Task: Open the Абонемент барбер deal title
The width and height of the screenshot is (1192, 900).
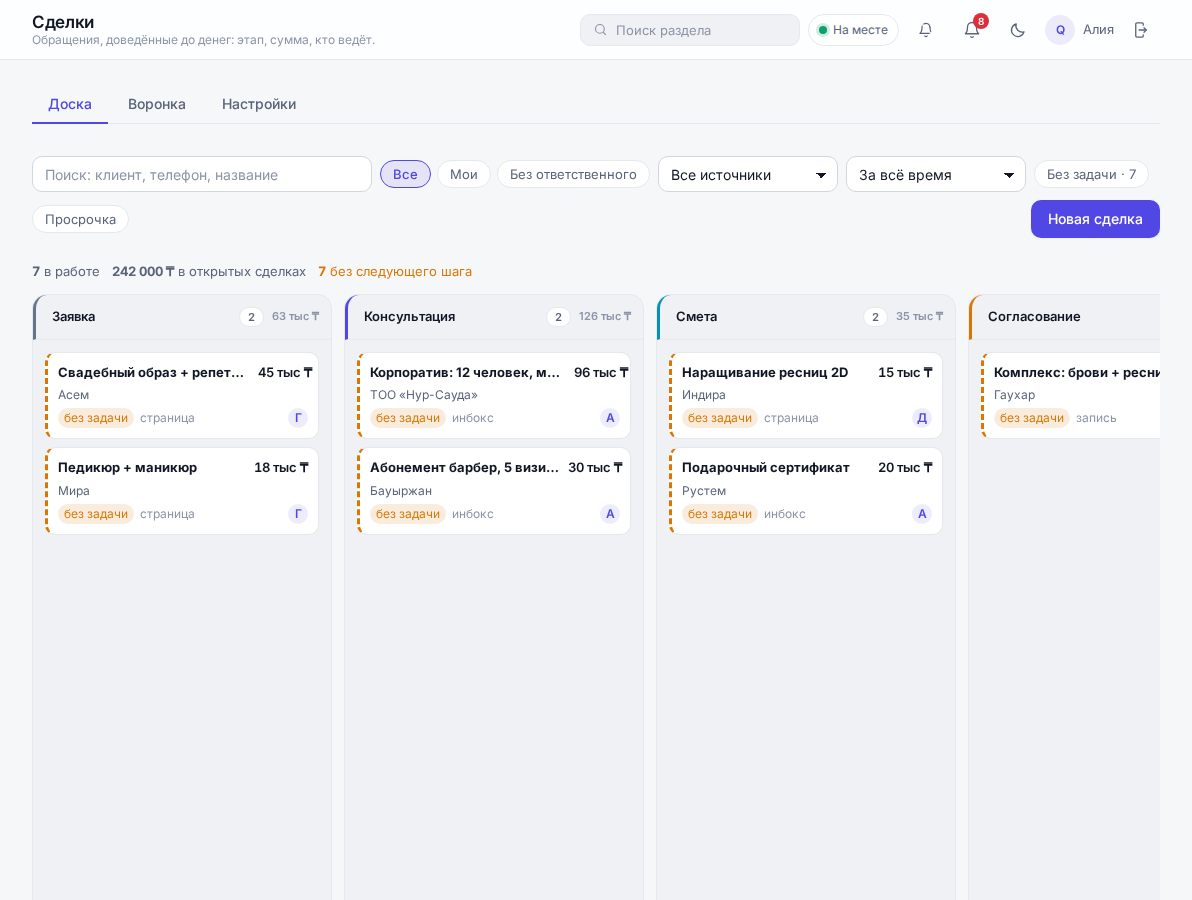Action: pos(464,467)
